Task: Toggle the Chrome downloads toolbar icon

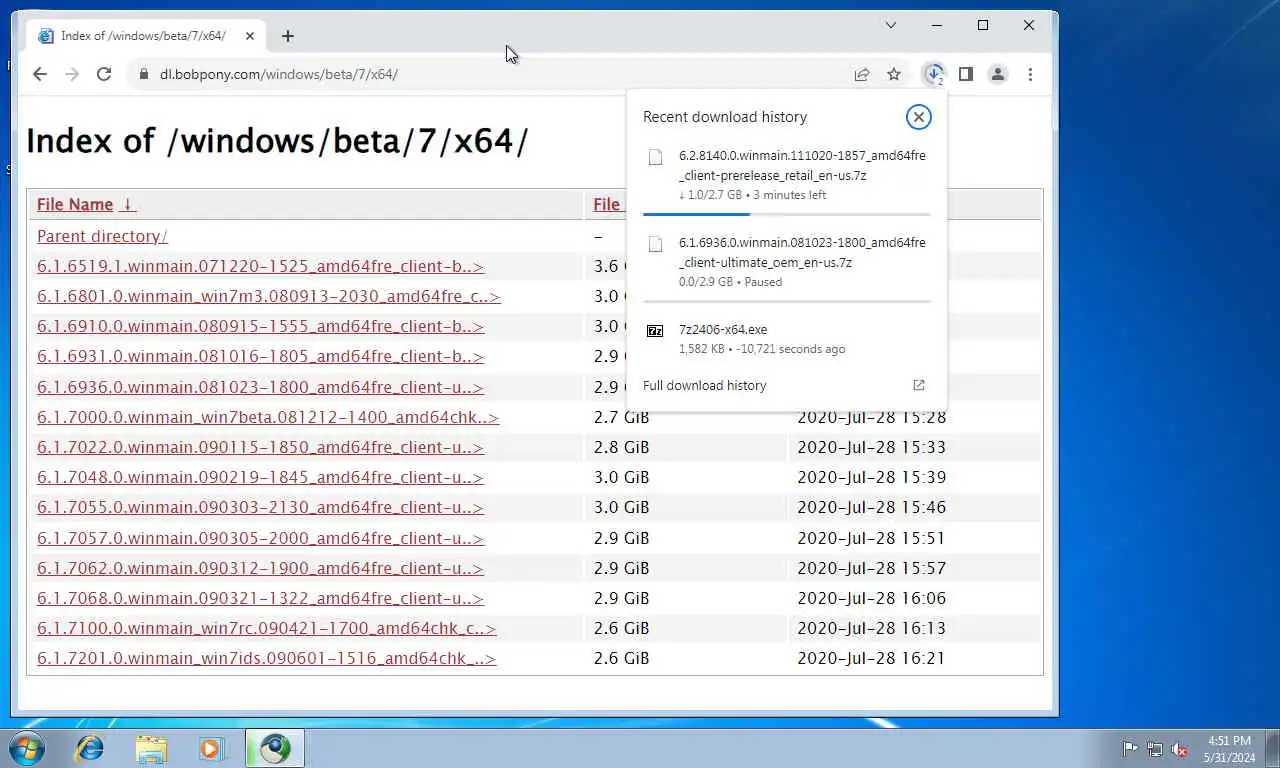Action: [934, 74]
